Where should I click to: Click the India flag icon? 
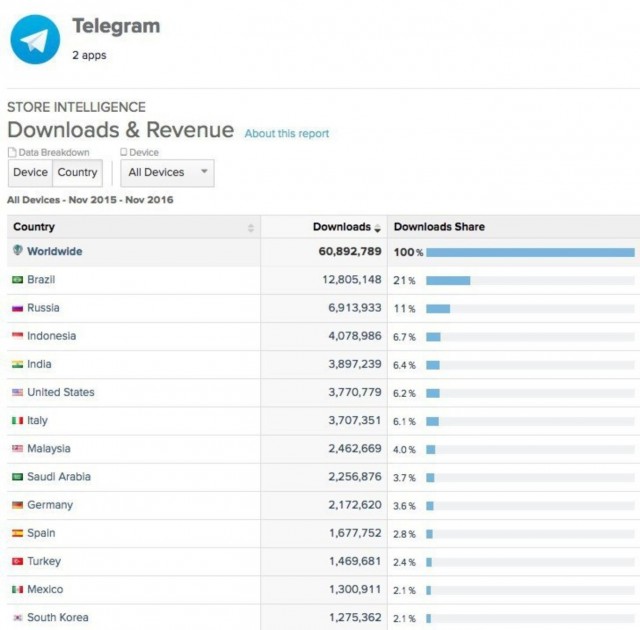click(x=18, y=364)
